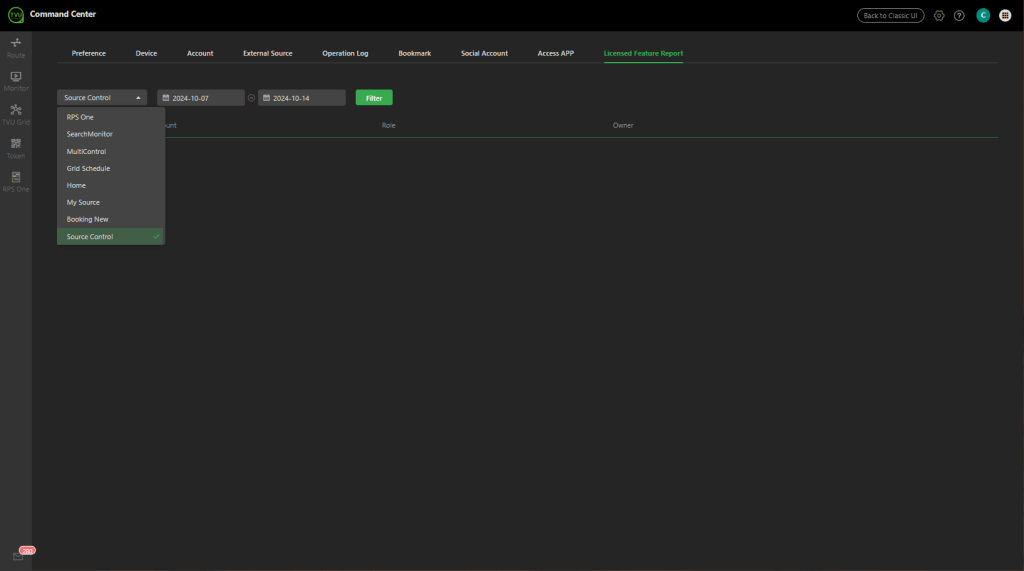
Task: Collapse the Source Control feature dropdown
Action: pos(102,98)
